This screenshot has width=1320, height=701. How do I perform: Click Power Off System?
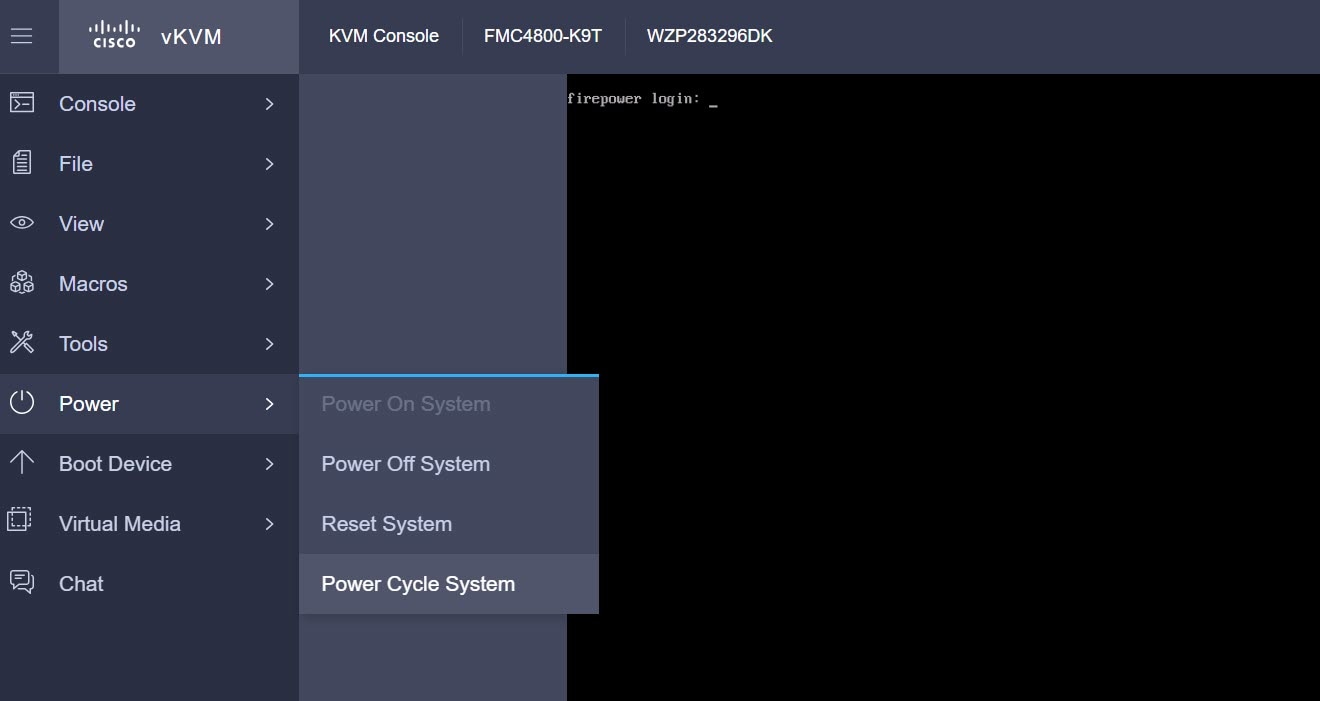[x=405, y=464]
